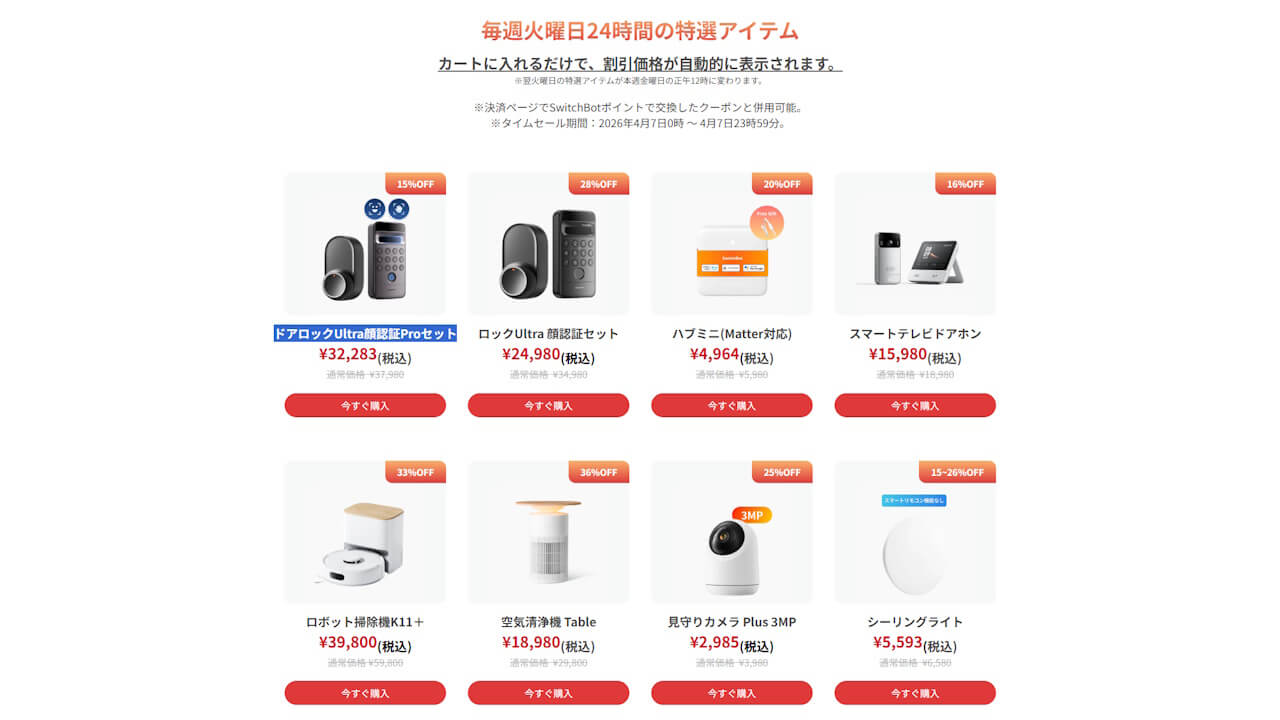Click 今すぐ購入 under ロボット掃除機K11＋

[x=365, y=693]
